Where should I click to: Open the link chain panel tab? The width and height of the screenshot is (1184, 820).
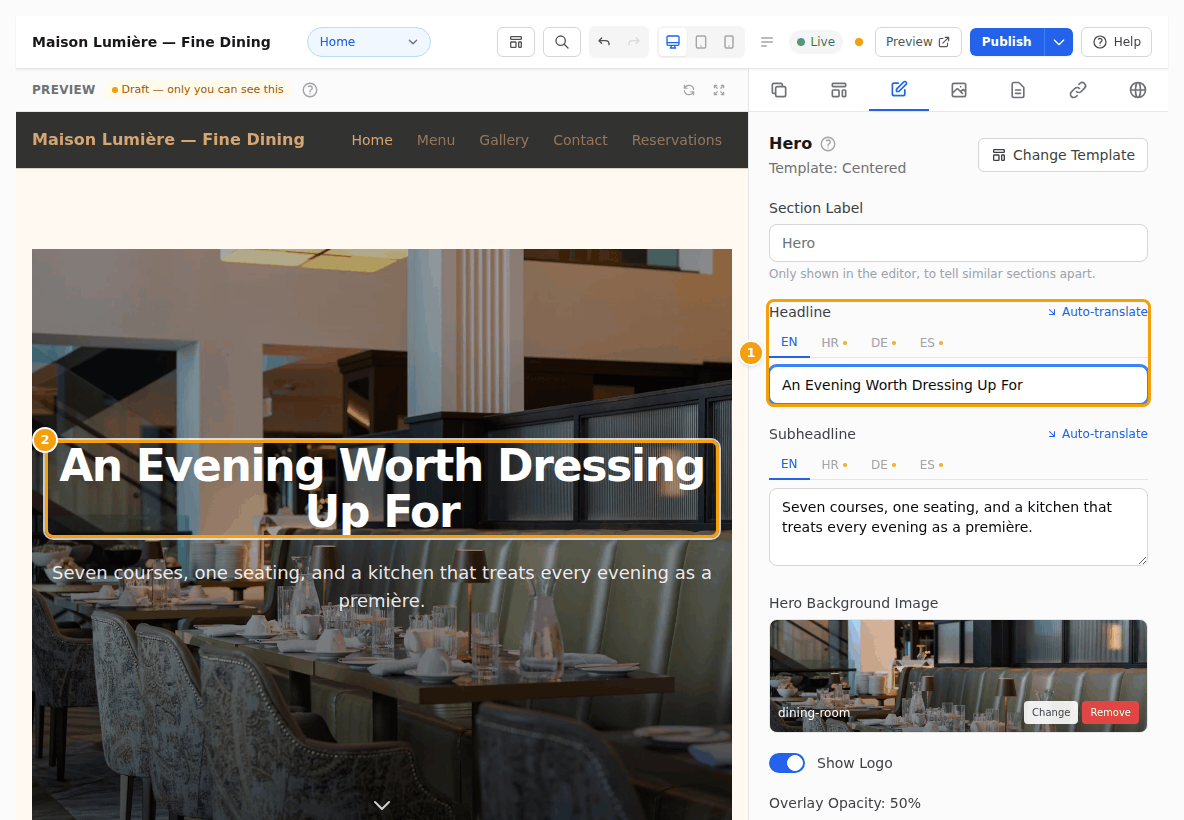click(x=1078, y=90)
